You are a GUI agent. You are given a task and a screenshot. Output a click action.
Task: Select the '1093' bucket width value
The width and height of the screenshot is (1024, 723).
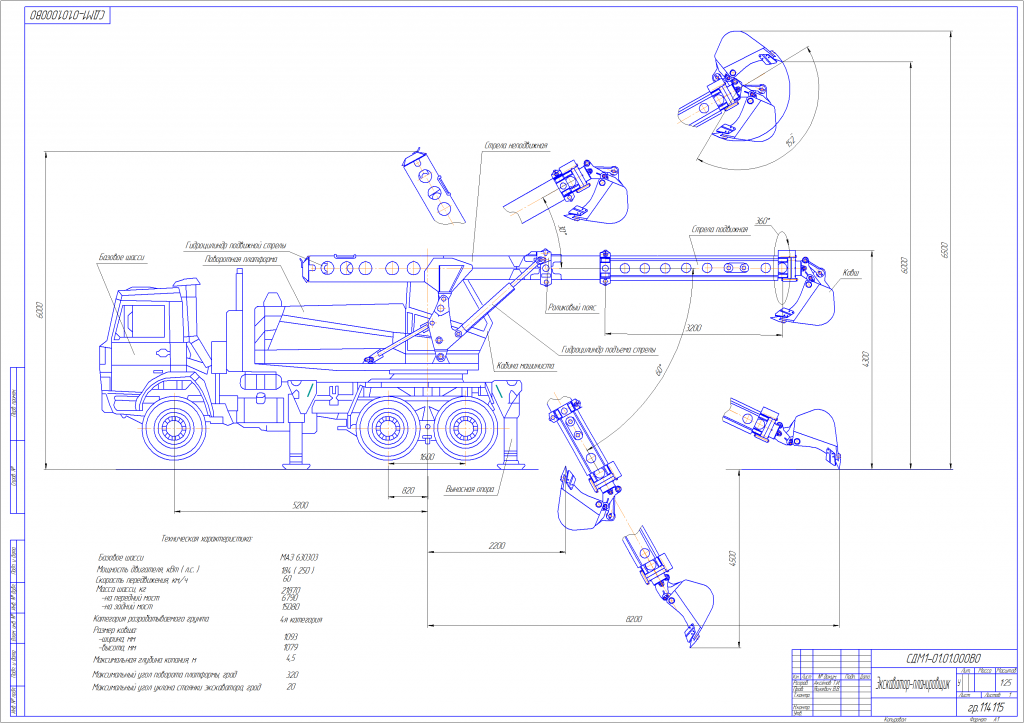click(x=291, y=637)
